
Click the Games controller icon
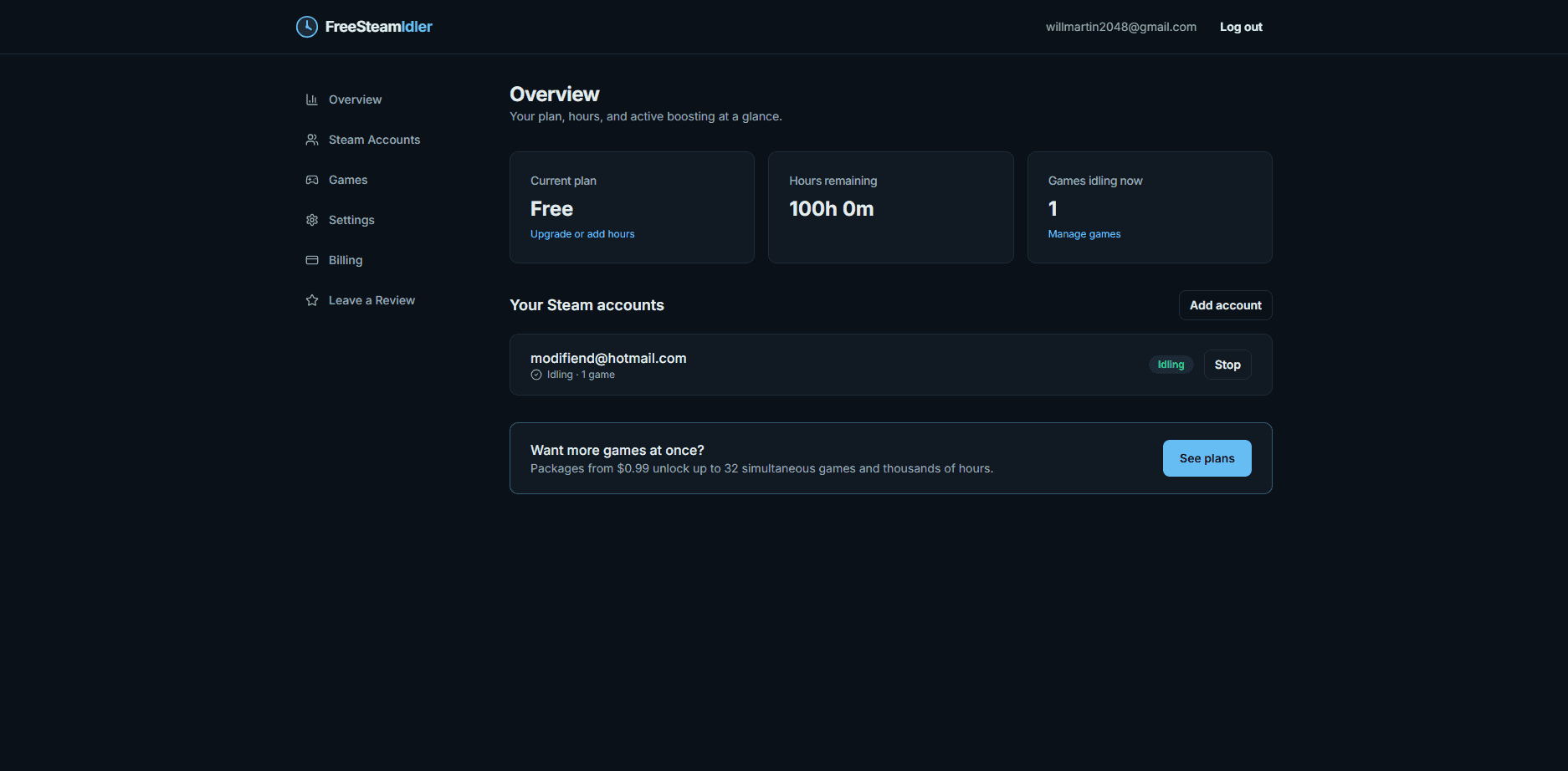pyautogui.click(x=312, y=180)
